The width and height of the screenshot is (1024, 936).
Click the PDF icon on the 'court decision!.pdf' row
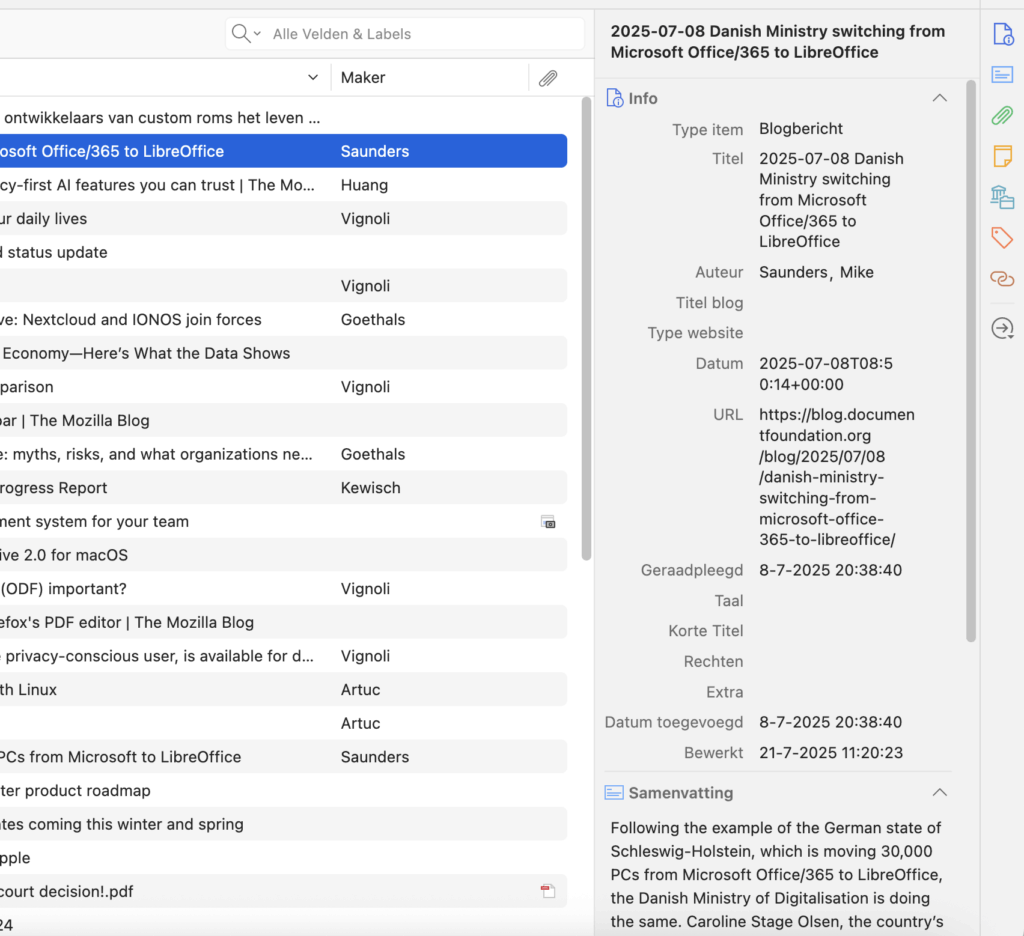[x=548, y=892]
